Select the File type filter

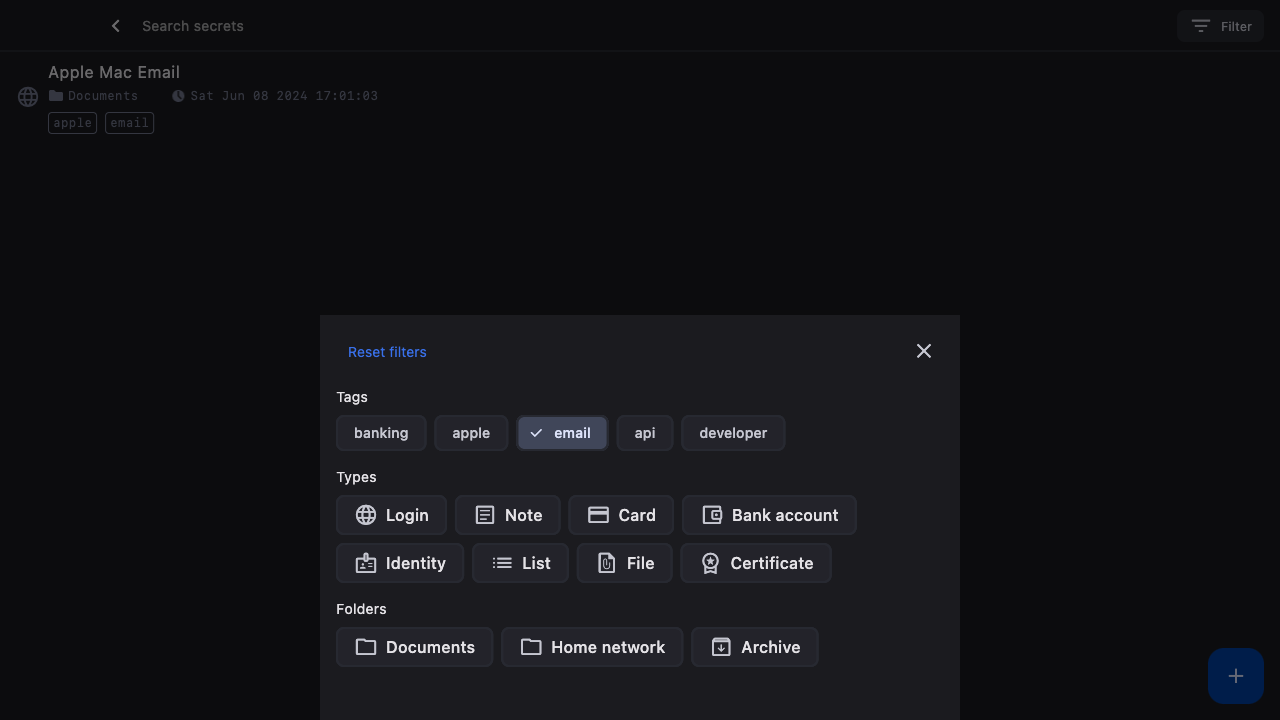coord(624,563)
